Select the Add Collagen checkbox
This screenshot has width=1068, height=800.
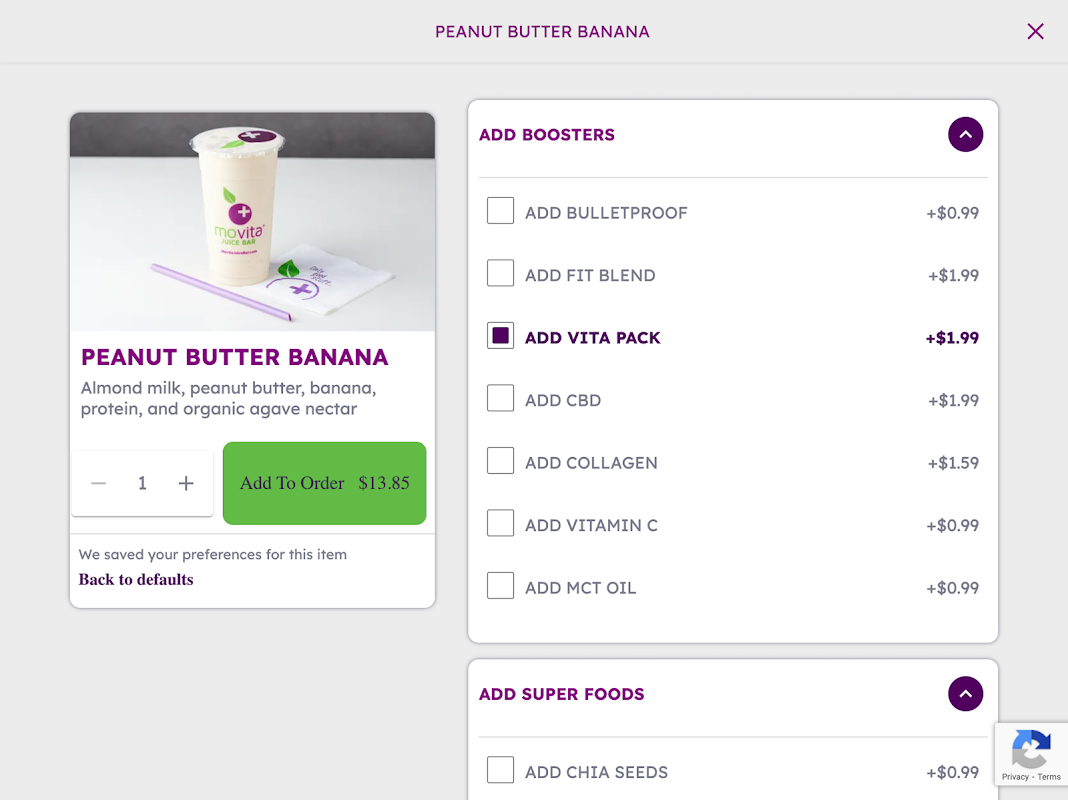(x=500, y=461)
